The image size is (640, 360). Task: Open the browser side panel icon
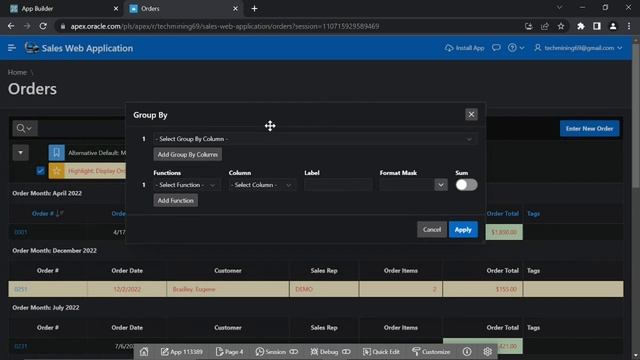tap(597, 26)
